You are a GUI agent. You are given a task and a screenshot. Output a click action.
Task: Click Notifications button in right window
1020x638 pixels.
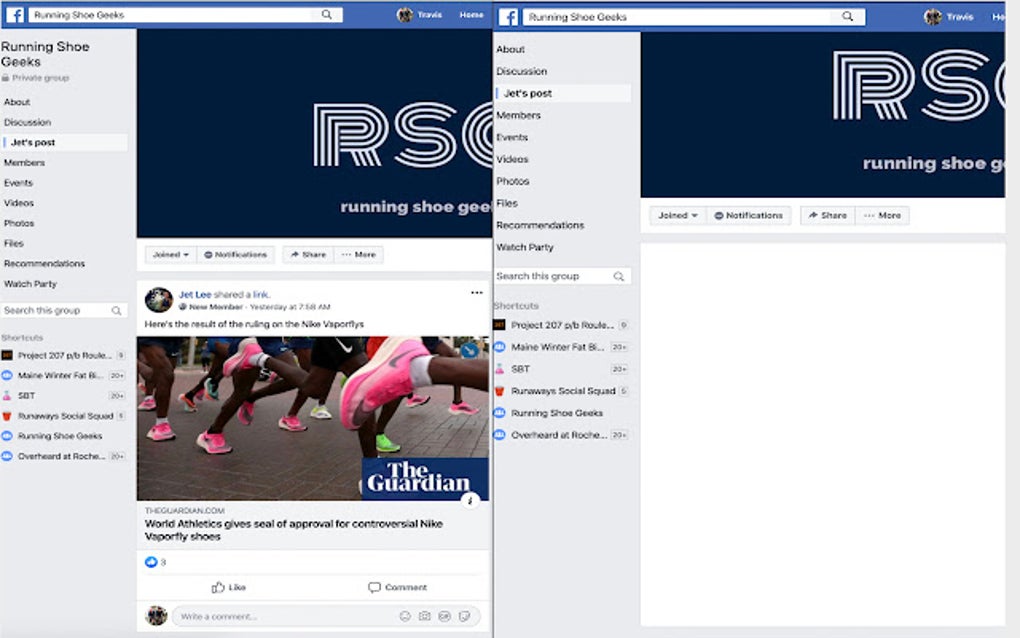tap(749, 215)
